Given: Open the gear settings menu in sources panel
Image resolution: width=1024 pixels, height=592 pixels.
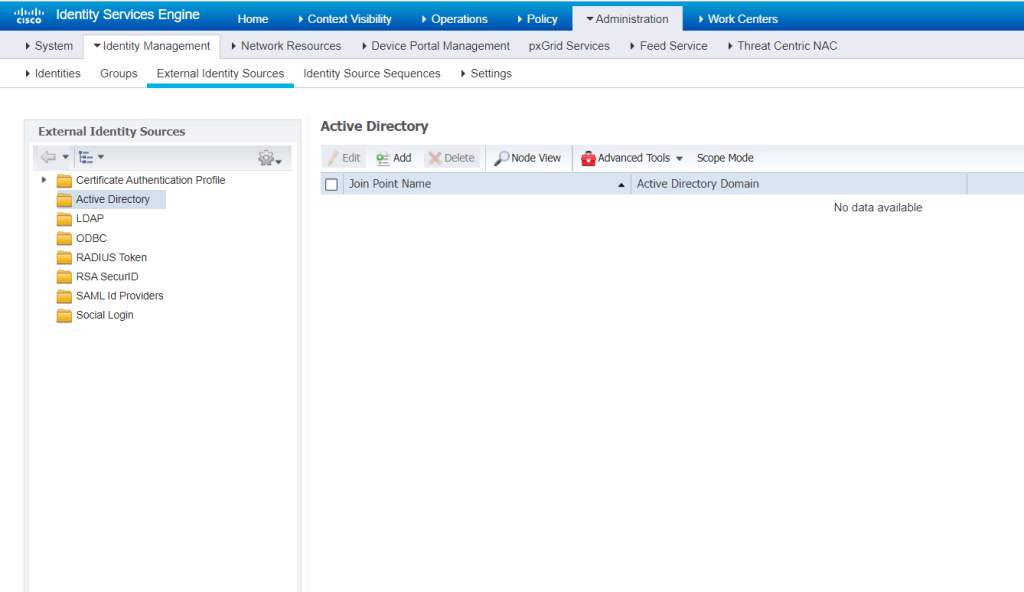Looking at the screenshot, I should pos(269,158).
